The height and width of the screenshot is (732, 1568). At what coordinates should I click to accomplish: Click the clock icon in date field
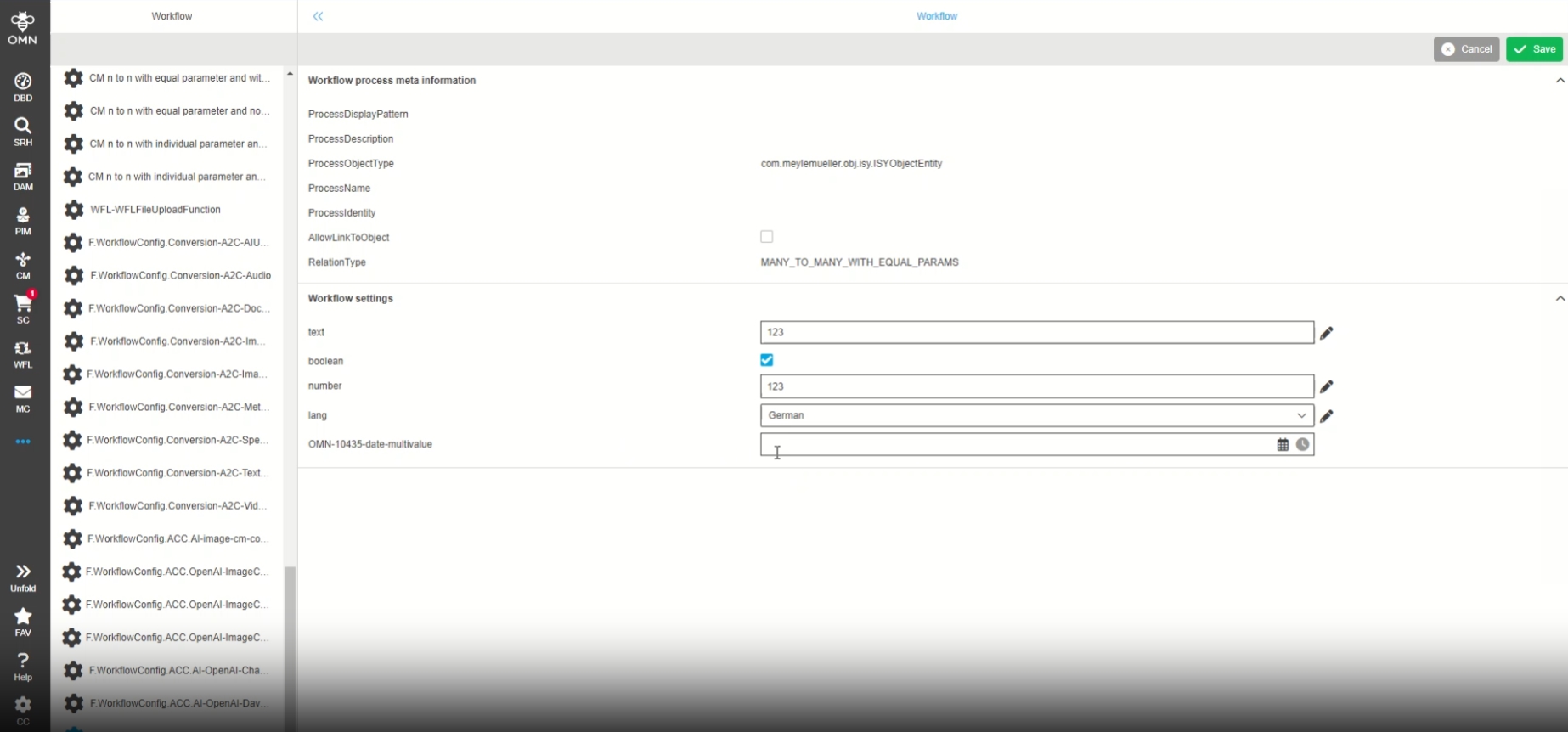[x=1302, y=445]
